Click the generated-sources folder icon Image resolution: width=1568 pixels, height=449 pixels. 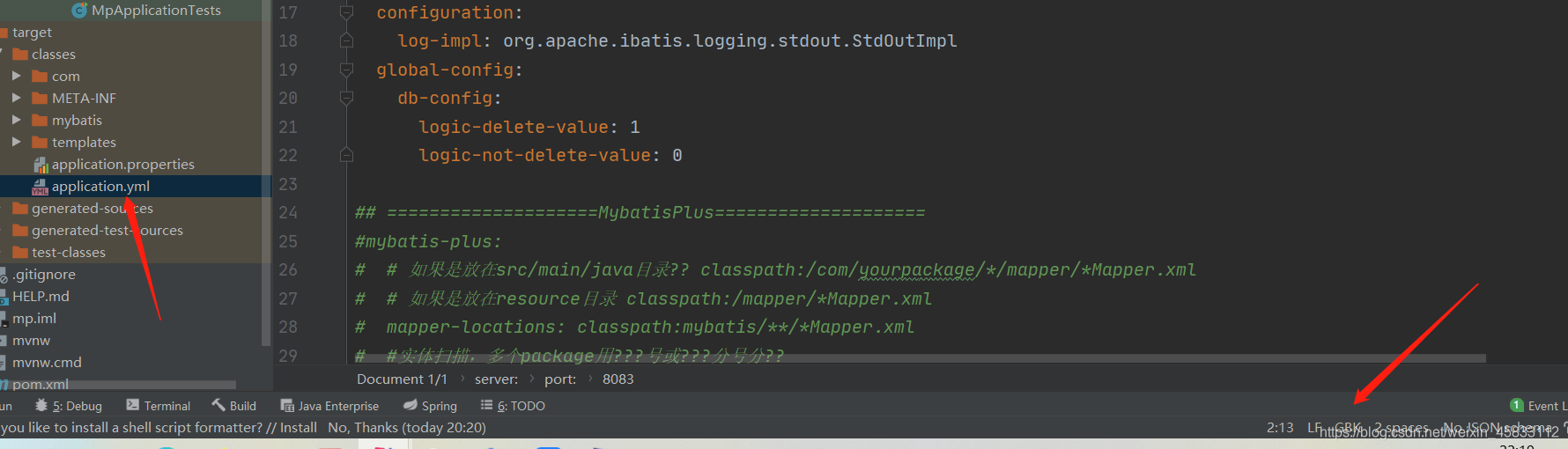coord(20,208)
